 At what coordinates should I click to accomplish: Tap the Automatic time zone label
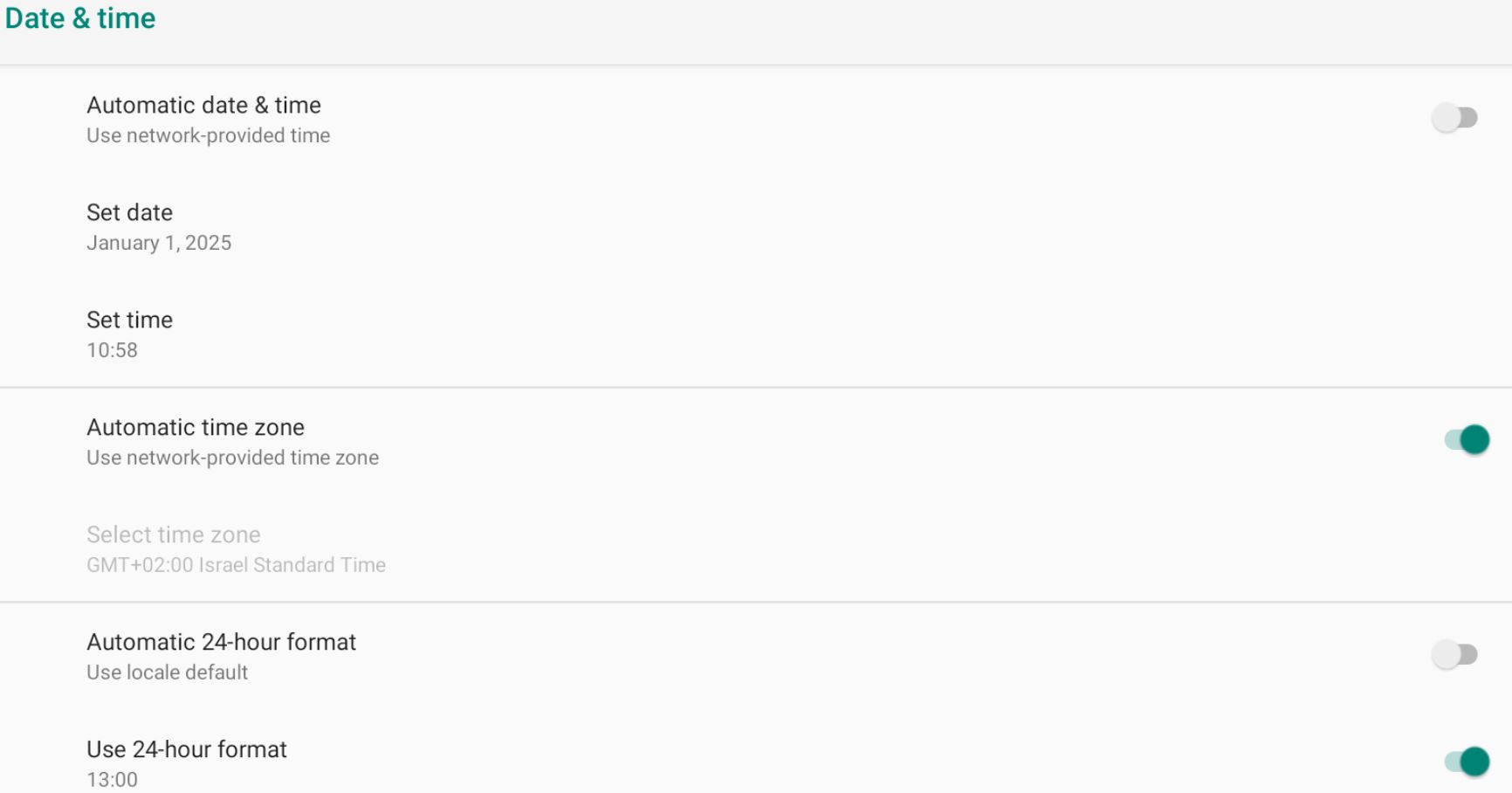tap(196, 427)
